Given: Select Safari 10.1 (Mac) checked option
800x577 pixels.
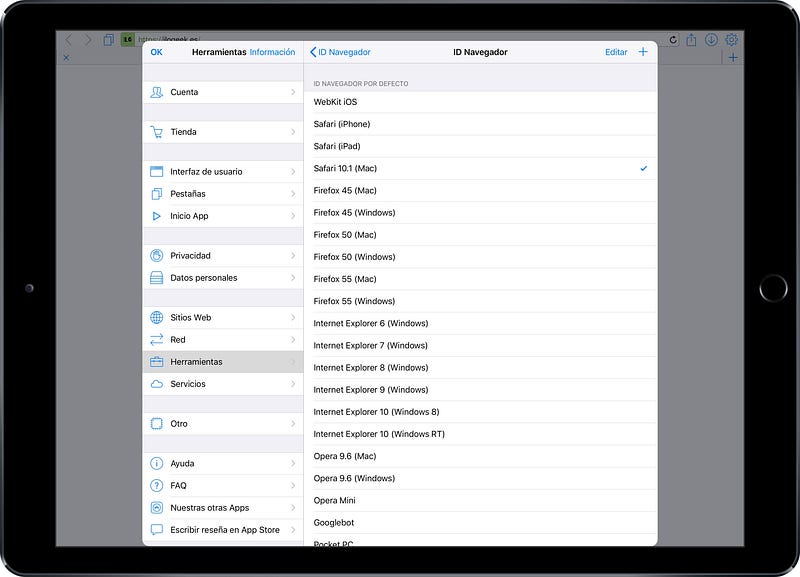Looking at the screenshot, I should [480, 169].
